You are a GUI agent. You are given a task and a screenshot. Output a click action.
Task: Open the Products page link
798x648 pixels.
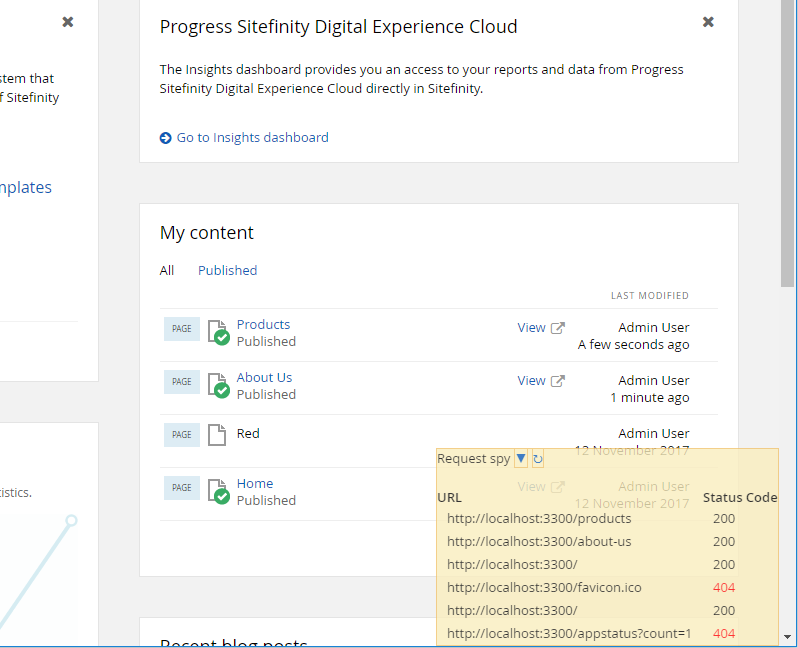click(263, 324)
